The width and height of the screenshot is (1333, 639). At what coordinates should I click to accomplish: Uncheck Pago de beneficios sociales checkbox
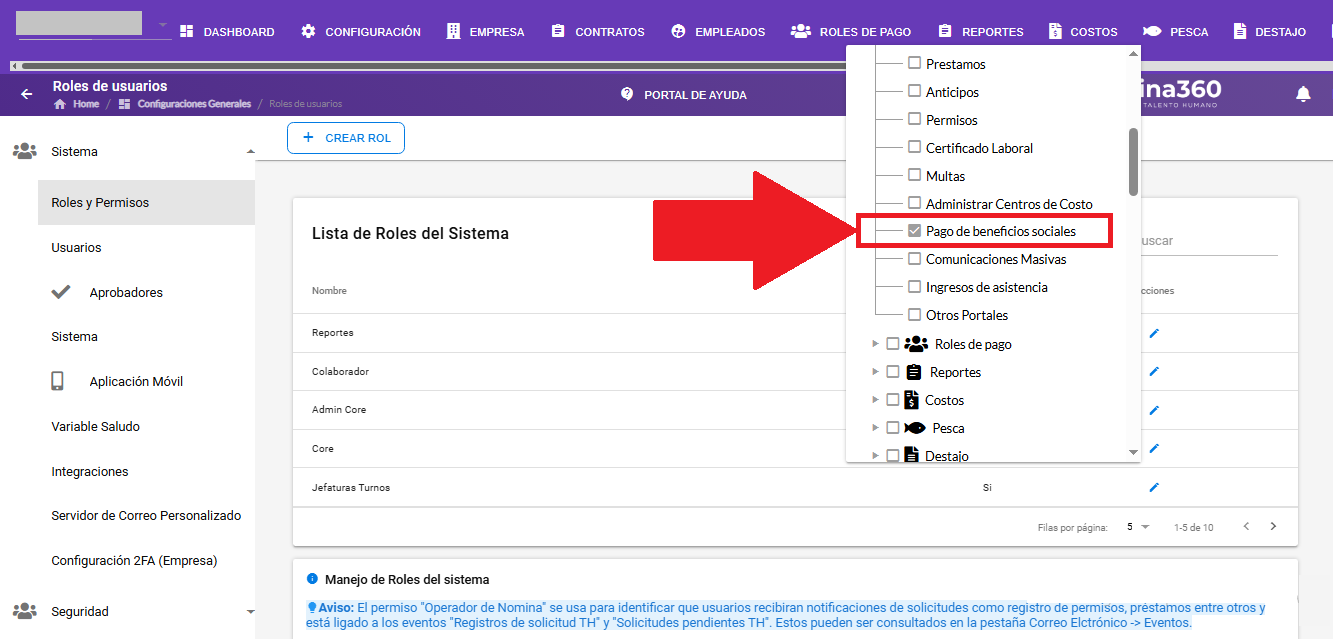(914, 231)
